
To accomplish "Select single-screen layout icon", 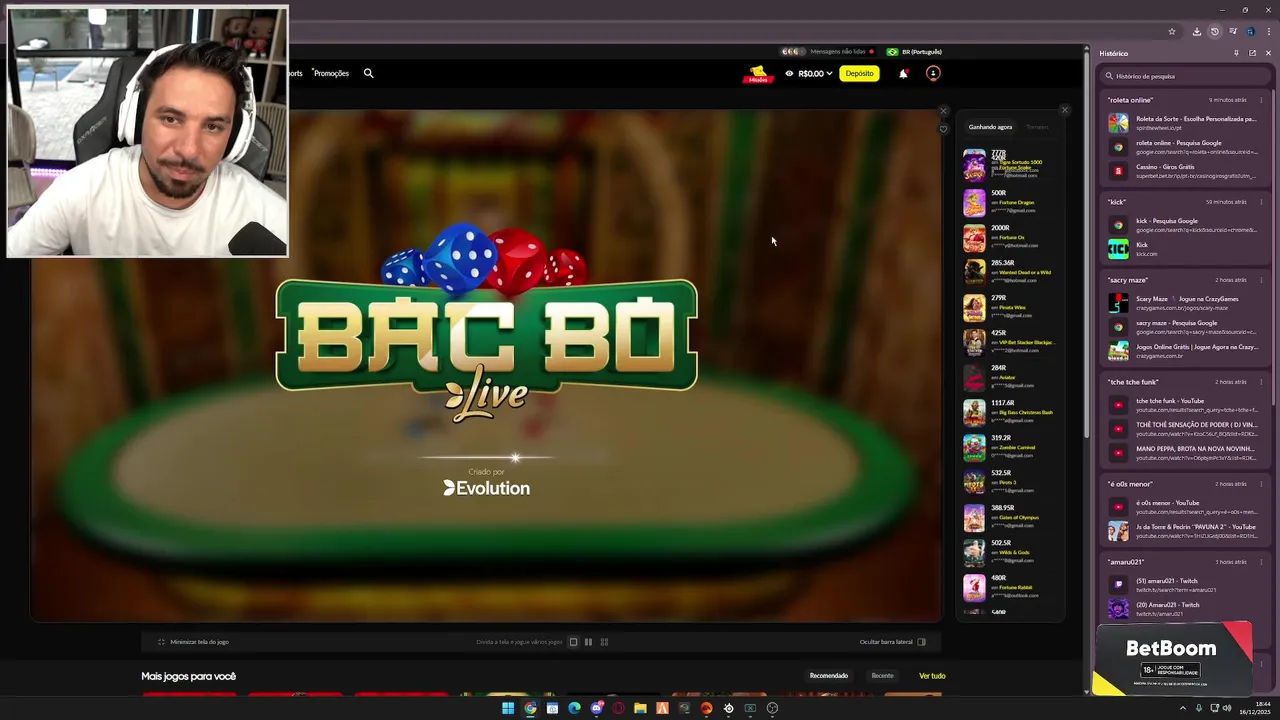I will 573,642.
